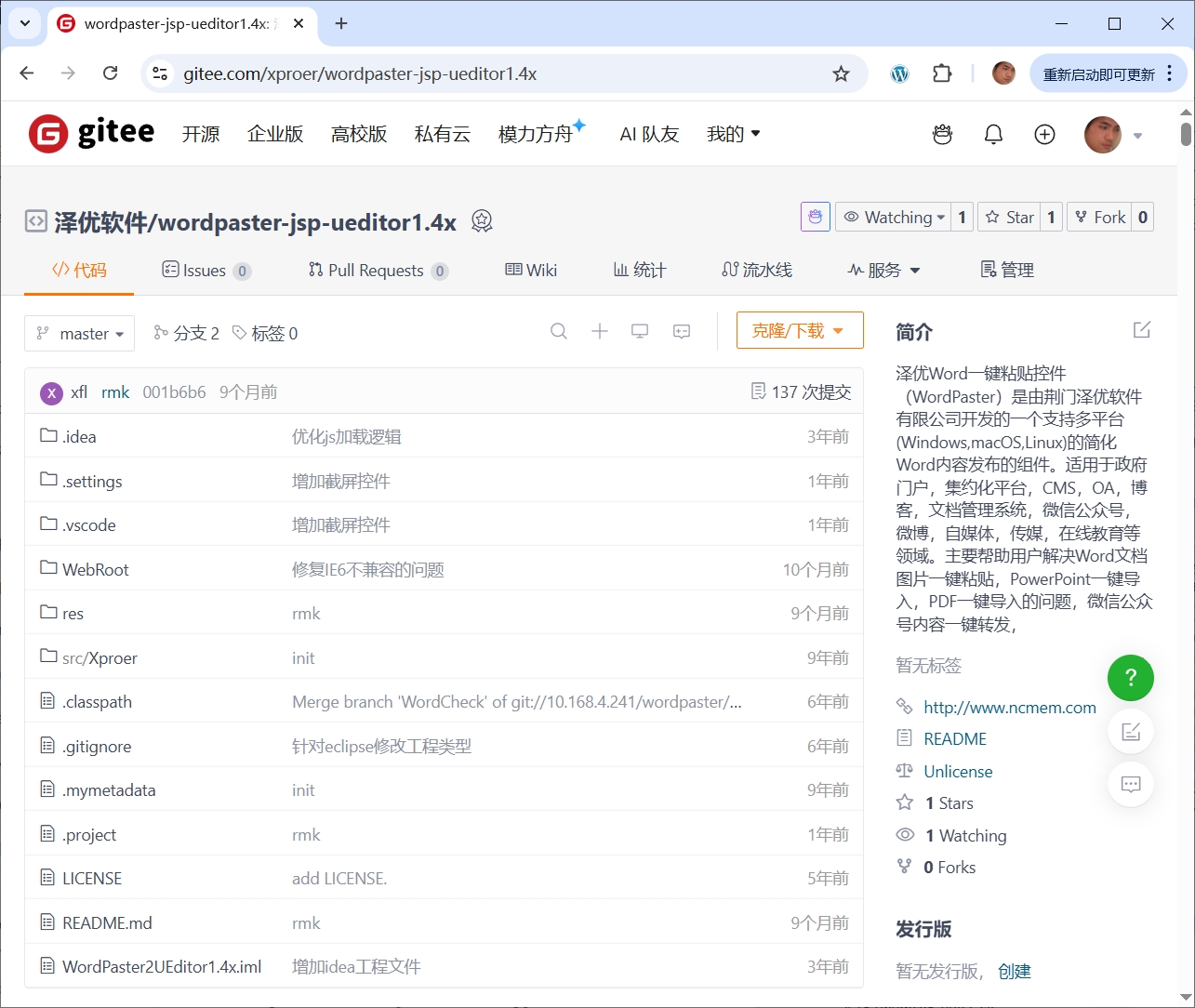Click the plus icon to add file

(600, 331)
